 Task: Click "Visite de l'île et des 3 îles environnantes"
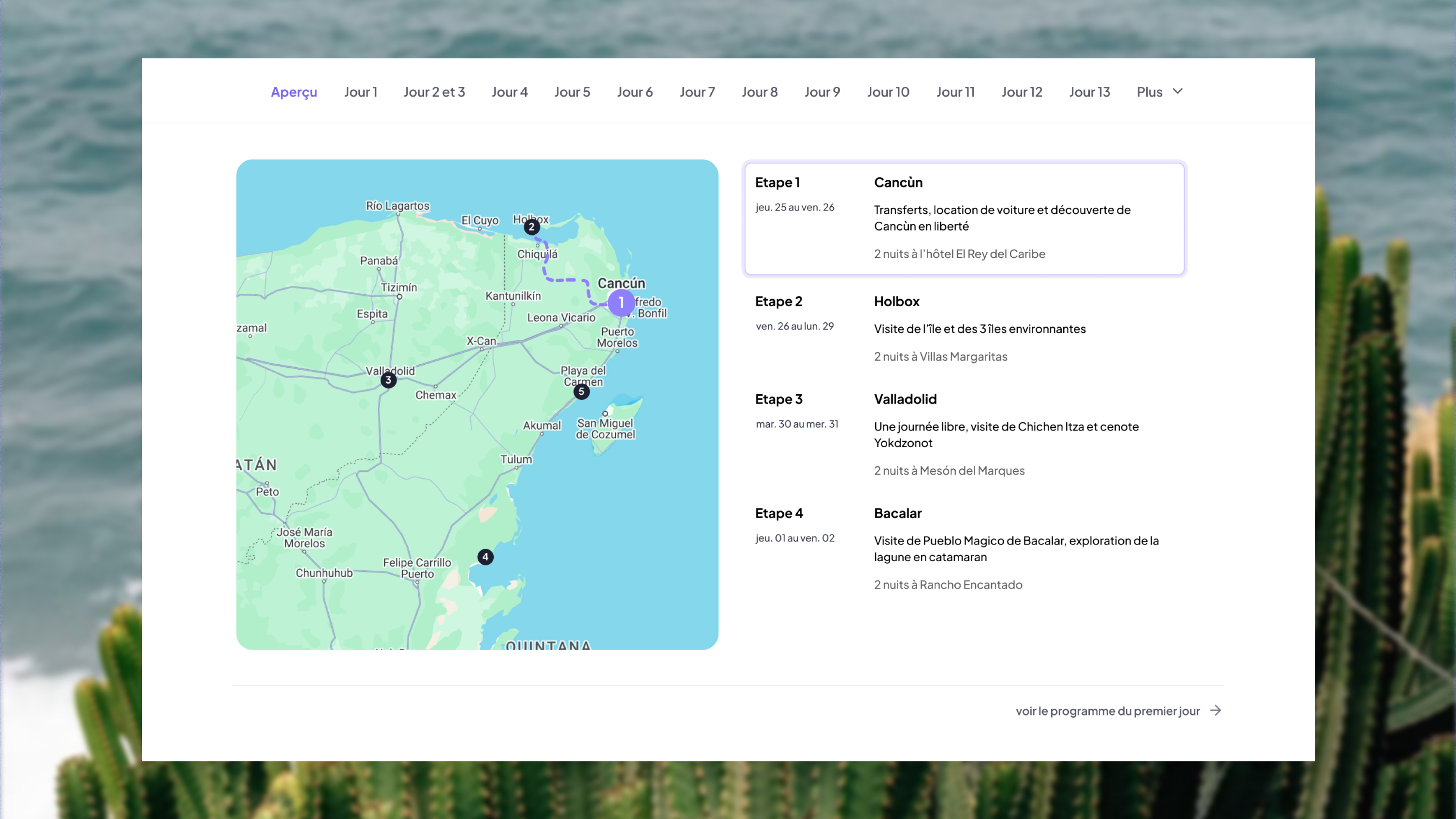click(x=979, y=329)
